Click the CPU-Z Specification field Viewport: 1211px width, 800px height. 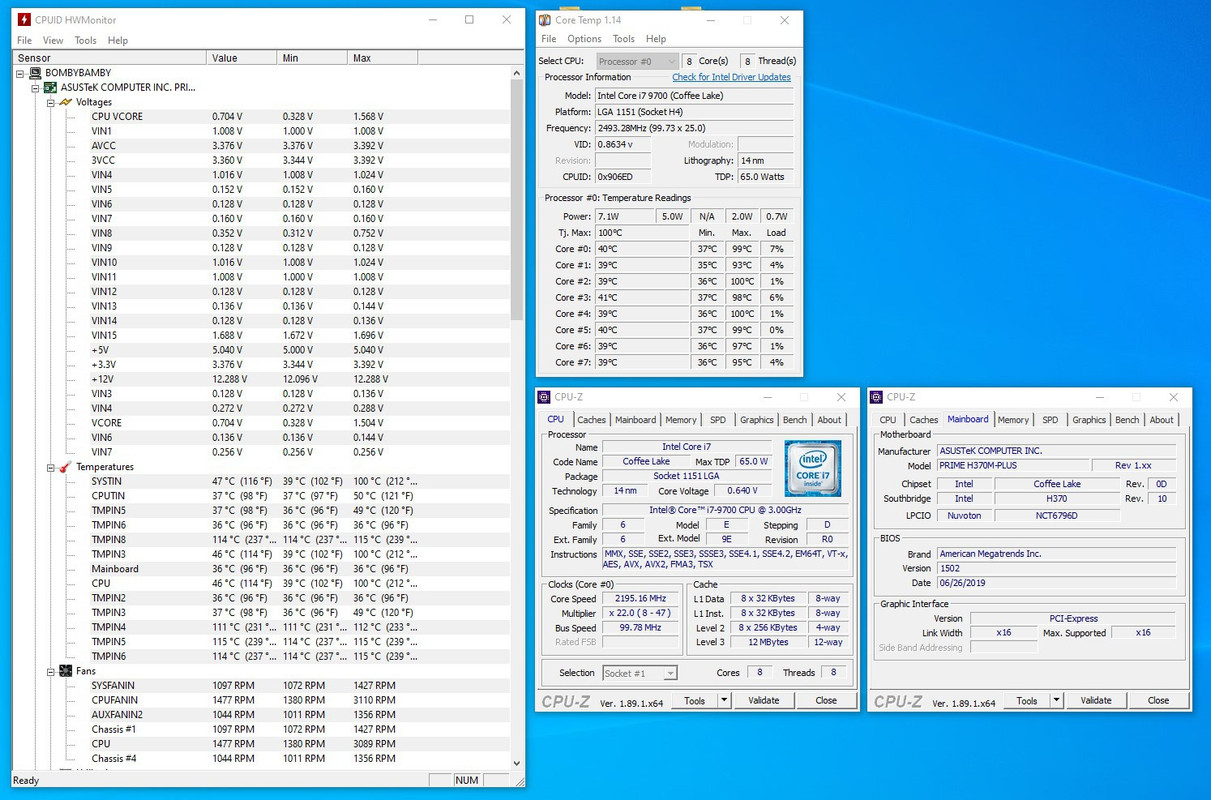click(x=727, y=510)
